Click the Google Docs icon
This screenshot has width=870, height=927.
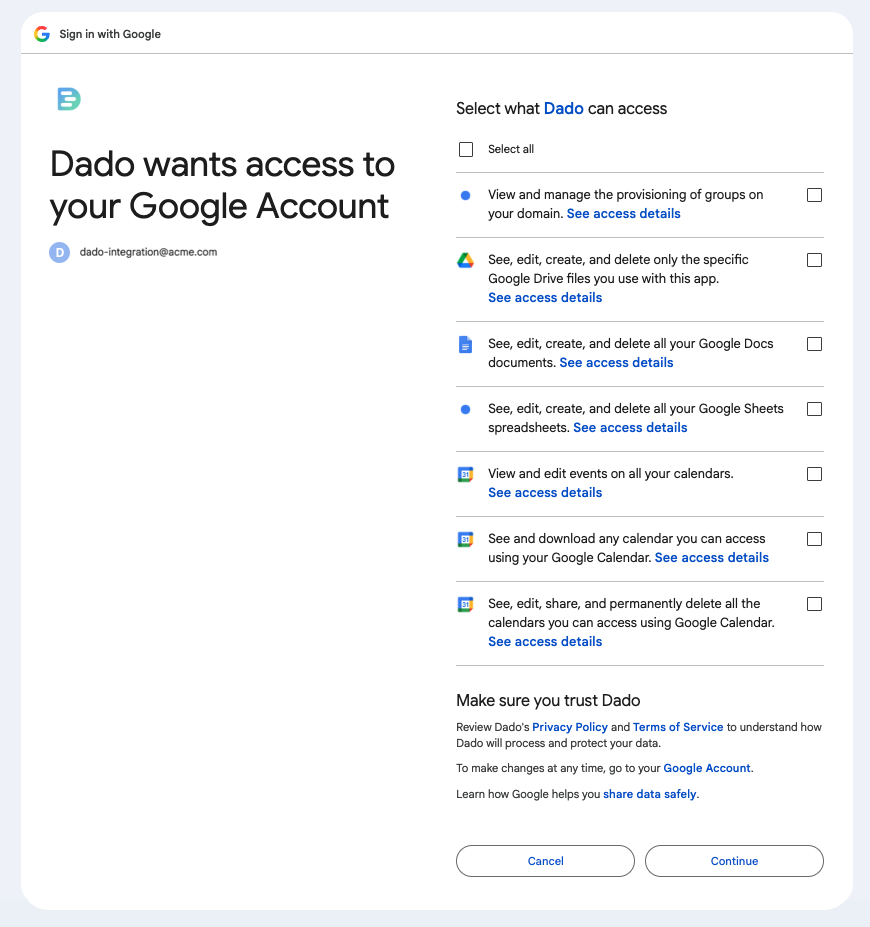click(x=466, y=344)
